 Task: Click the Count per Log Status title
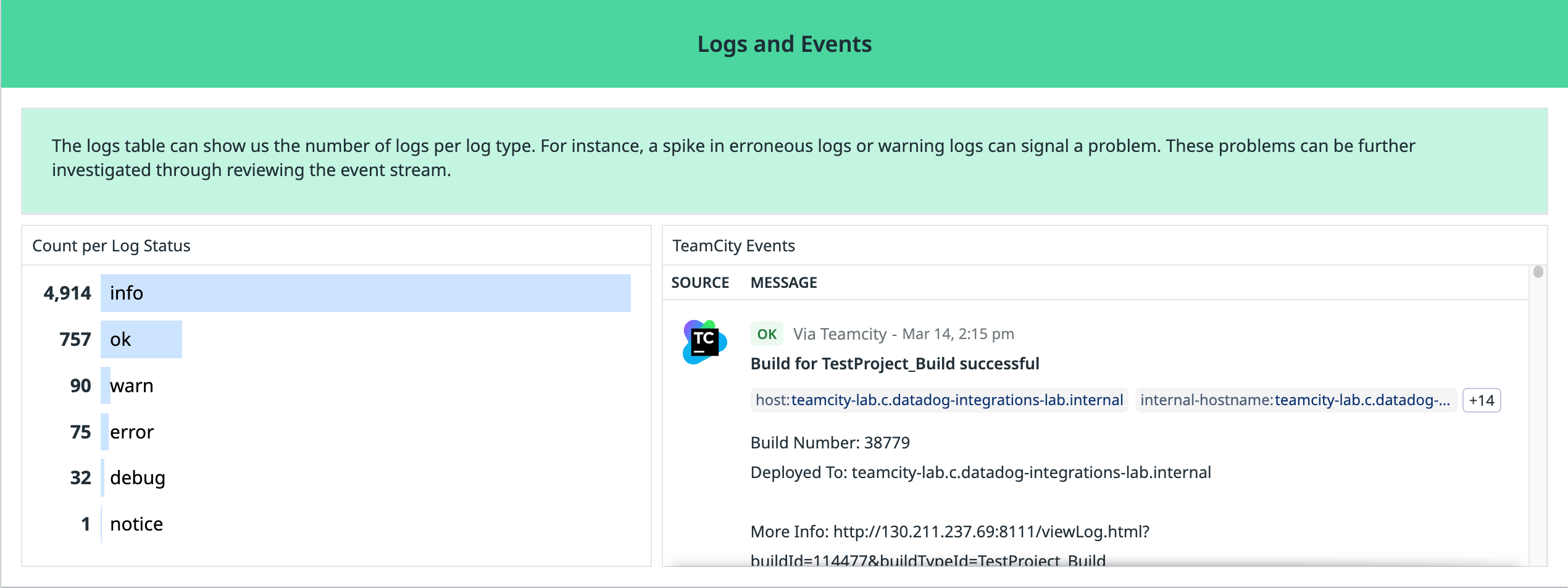tap(112, 245)
